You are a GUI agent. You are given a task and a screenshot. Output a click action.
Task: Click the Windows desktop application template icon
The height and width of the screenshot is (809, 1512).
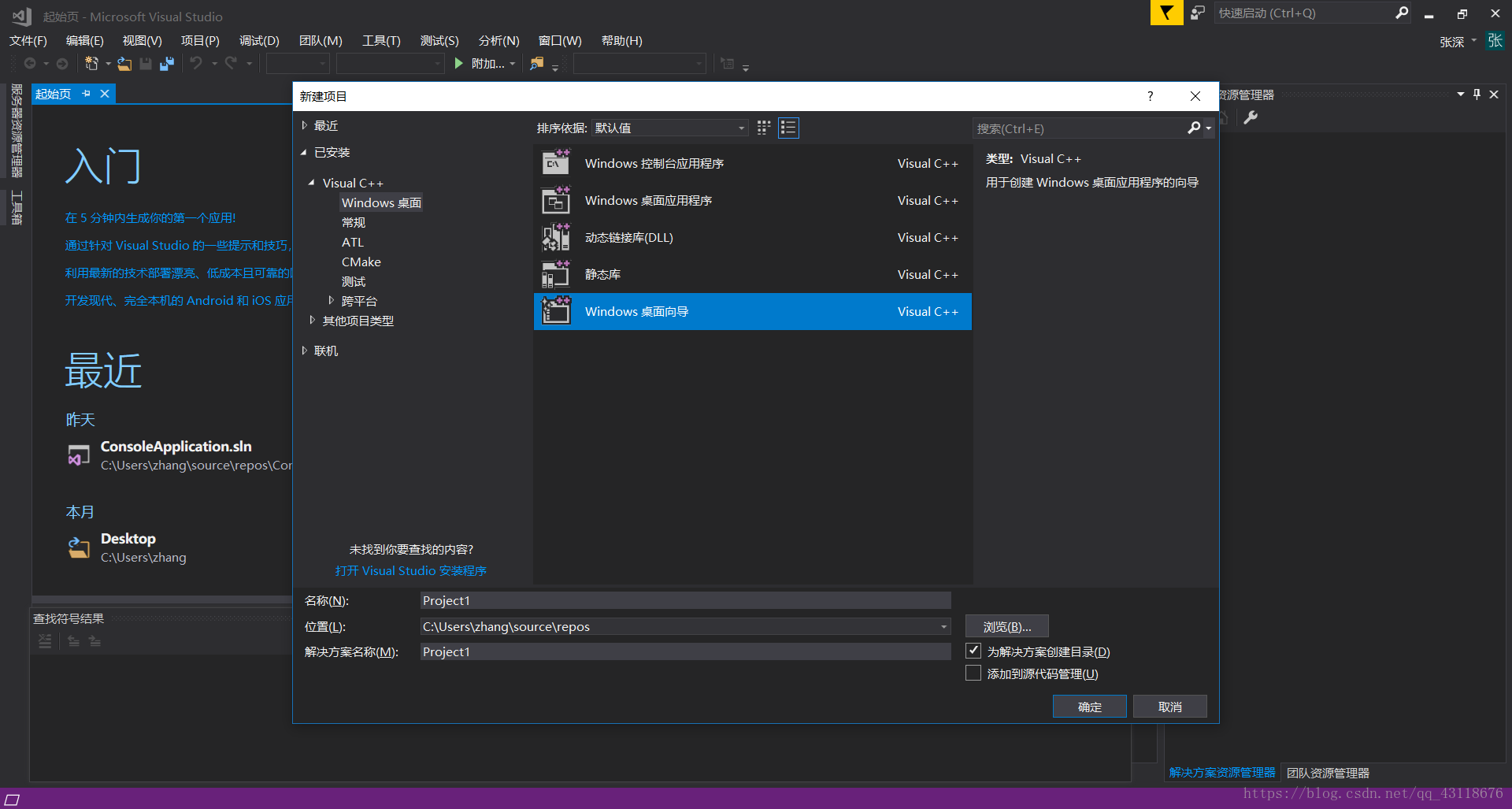point(556,200)
